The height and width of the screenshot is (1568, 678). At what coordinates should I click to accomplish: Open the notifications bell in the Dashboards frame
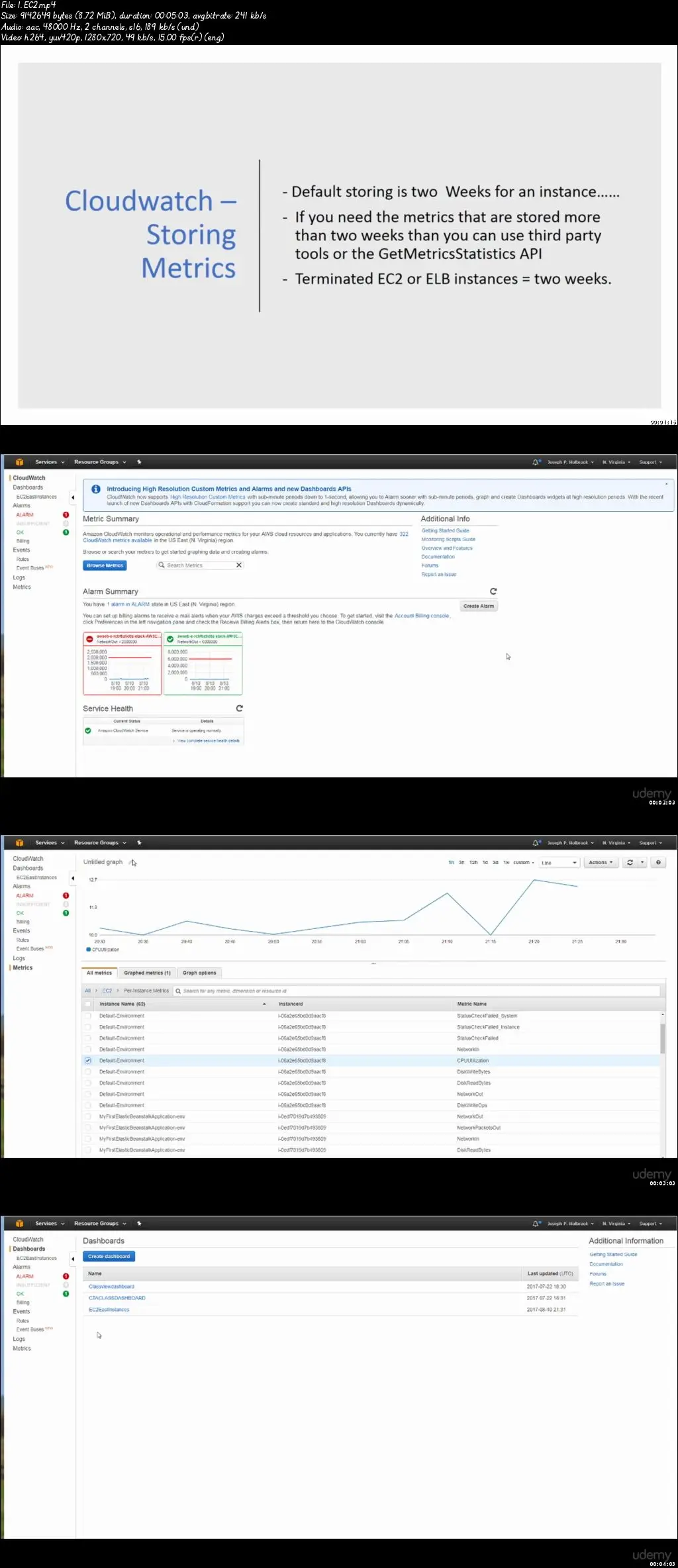pyautogui.click(x=536, y=1224)
